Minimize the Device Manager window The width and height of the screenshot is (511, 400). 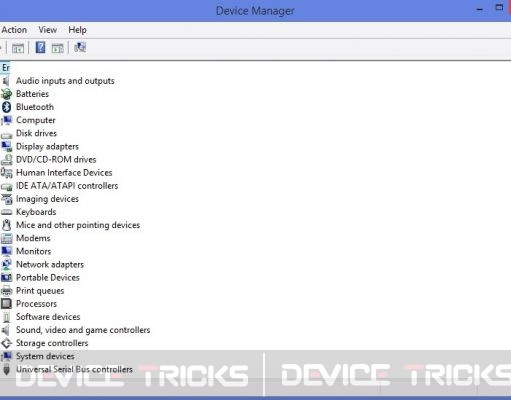pyautogui.click(x=480, y=10)
